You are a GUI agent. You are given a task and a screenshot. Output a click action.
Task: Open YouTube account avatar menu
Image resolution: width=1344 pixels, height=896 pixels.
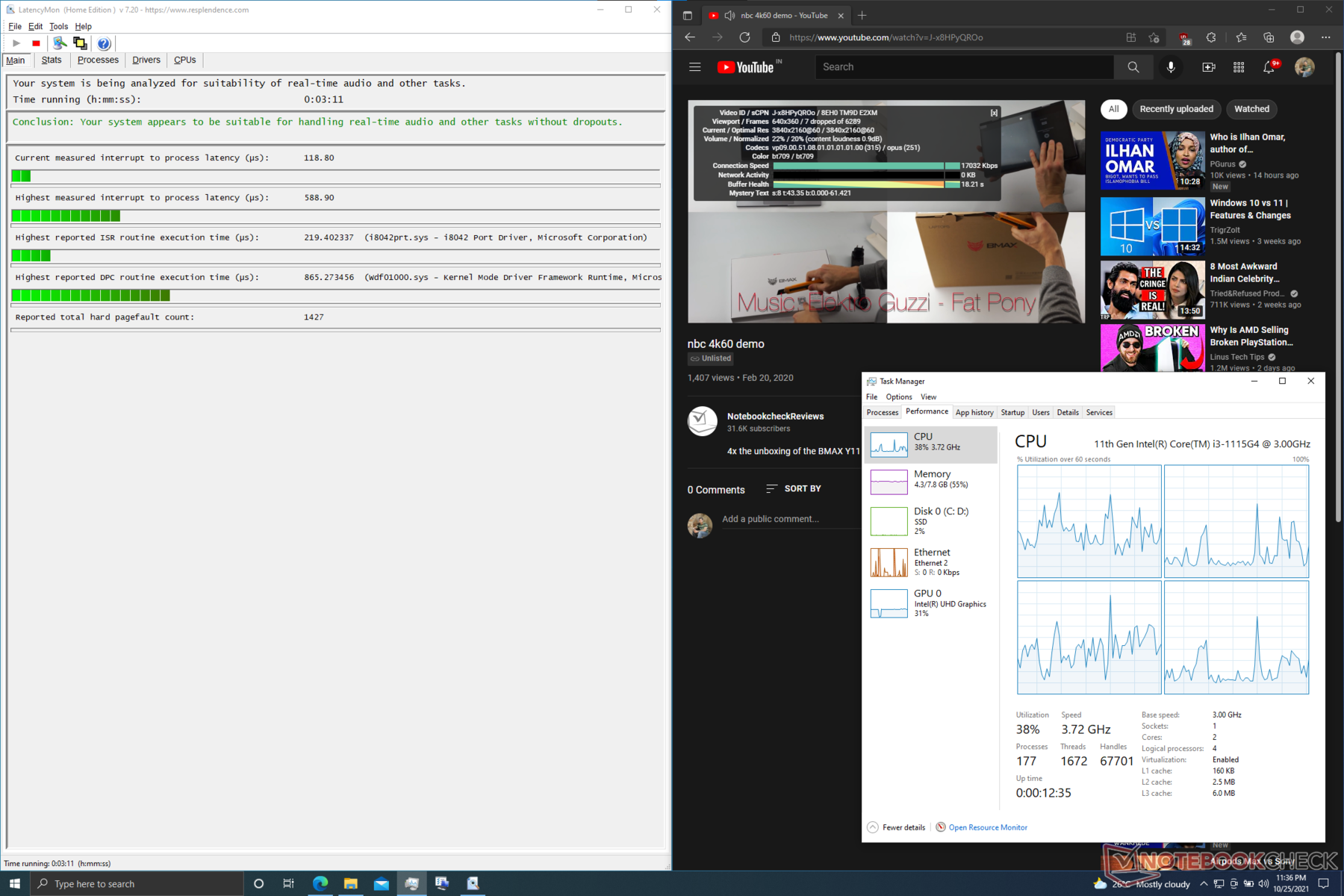(x=1304, y=67)
